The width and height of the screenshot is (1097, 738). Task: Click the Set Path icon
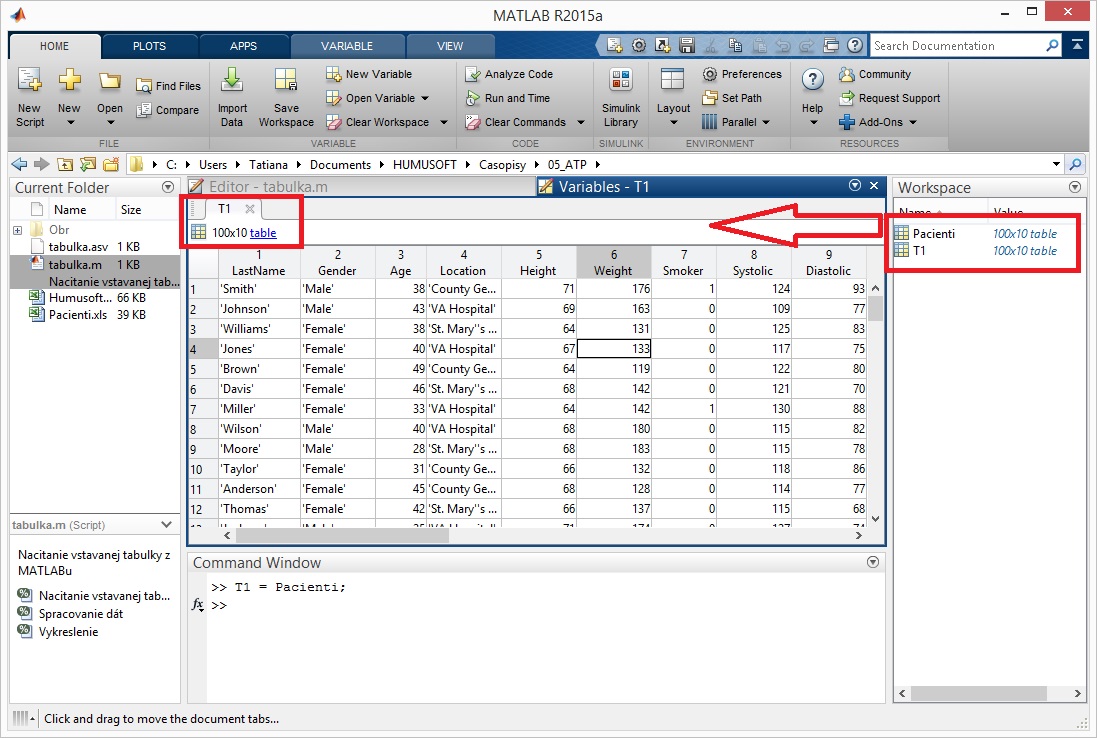[x=709, y=98]
